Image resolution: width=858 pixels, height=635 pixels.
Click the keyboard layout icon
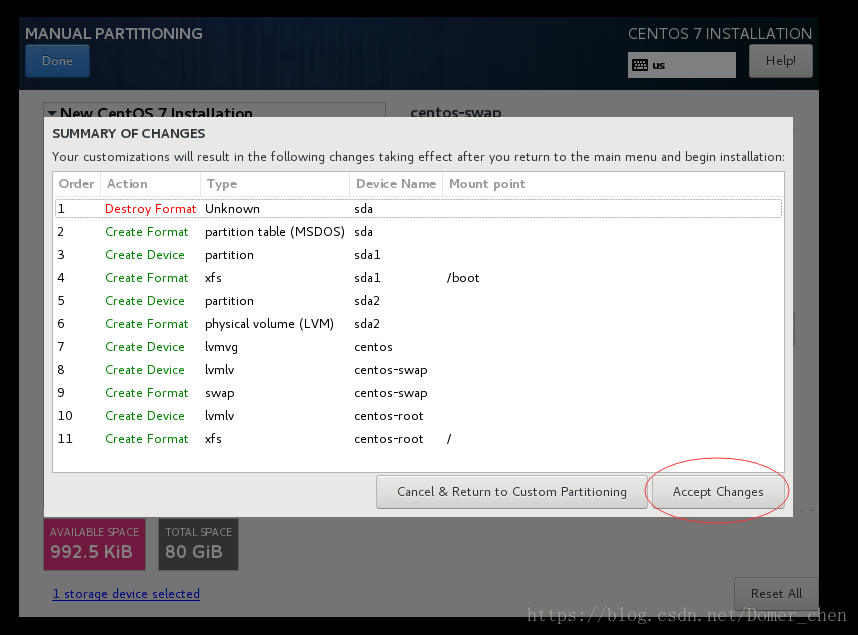[x=640, y=65]
